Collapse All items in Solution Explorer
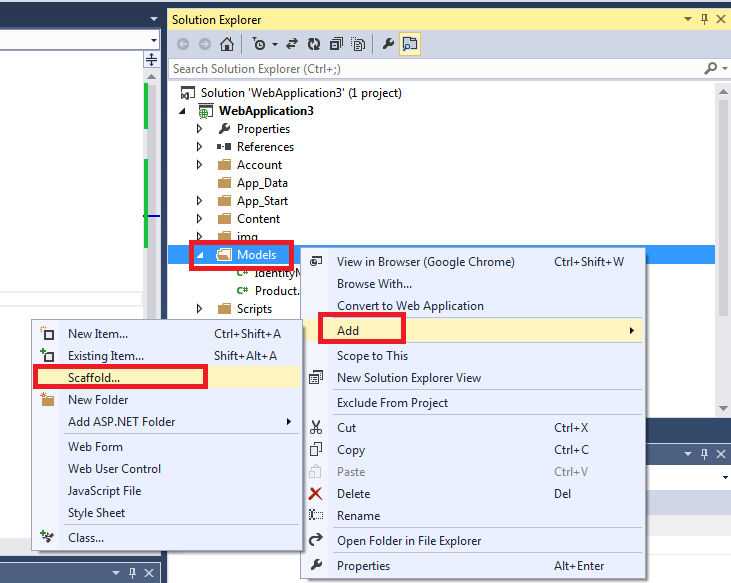731x583 pixels. tap(336, 44)
